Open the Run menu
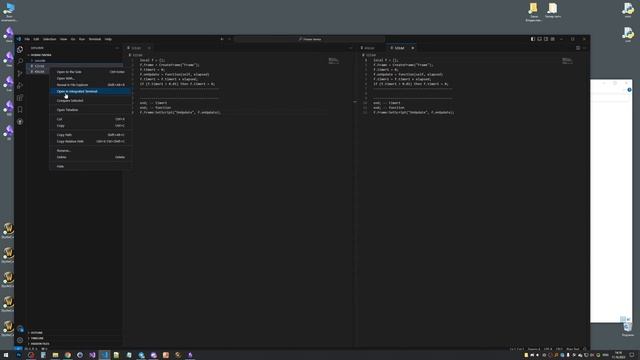640x360 pixels. pos(82,39)
